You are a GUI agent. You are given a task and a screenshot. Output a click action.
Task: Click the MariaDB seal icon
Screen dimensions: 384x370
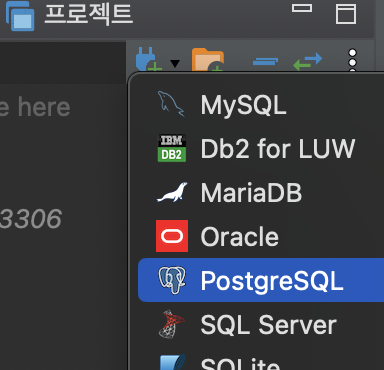point(172,192)
